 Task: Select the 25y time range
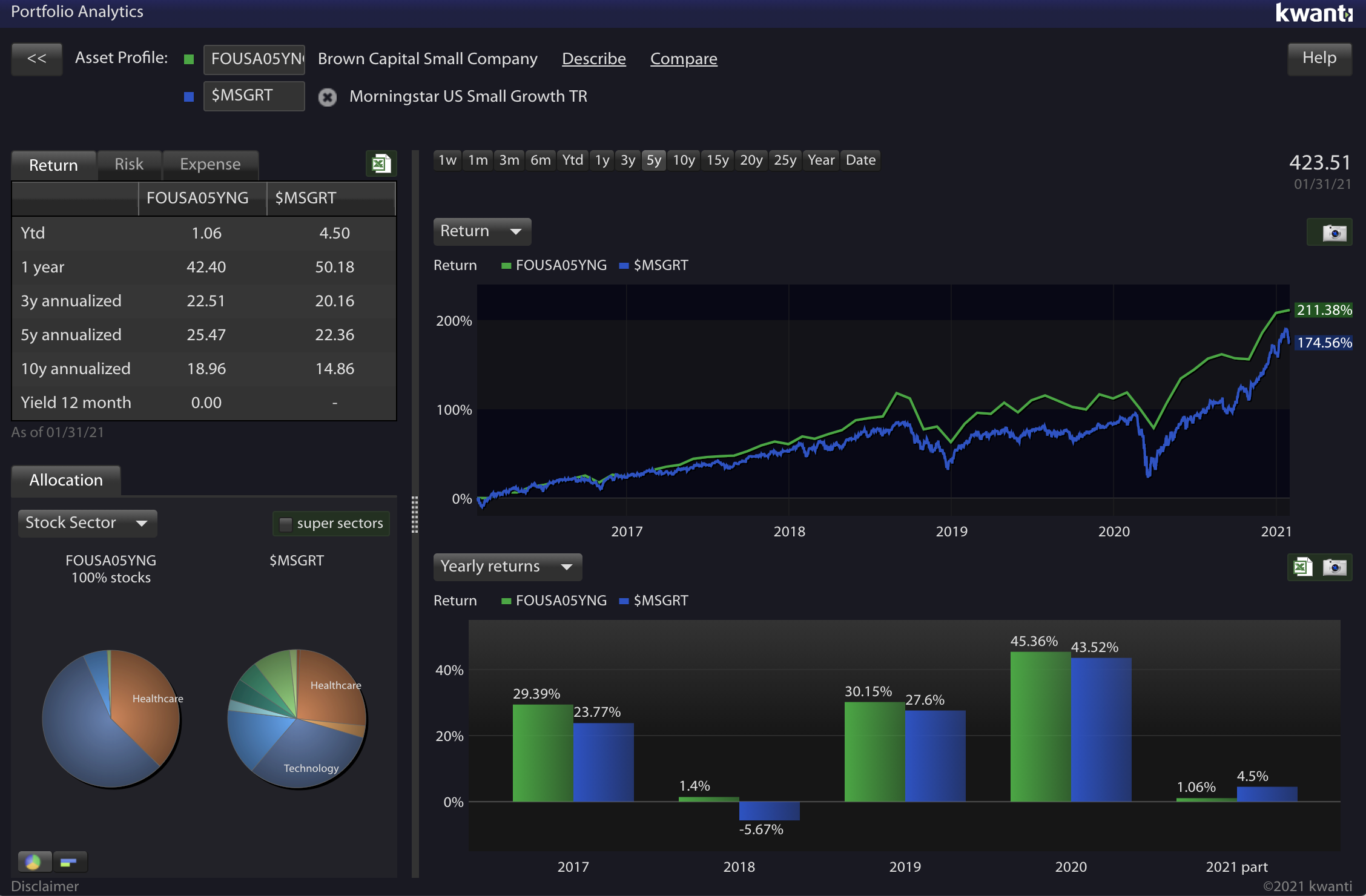[x=785, y=160]
